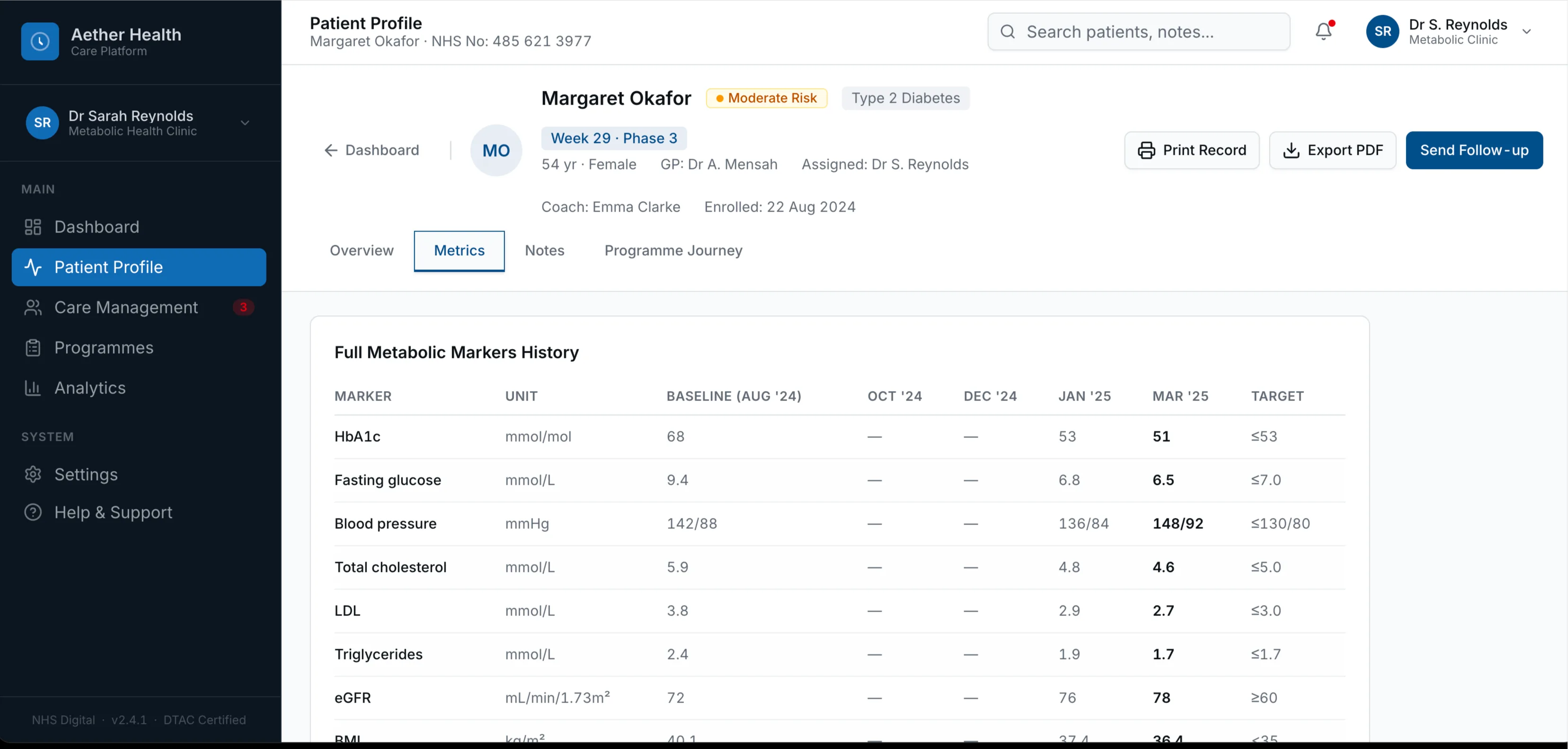Expand Dr Sarah Reynolds sidebar chevron
This screenshot has height=749, width=1568.
[245, 123]
